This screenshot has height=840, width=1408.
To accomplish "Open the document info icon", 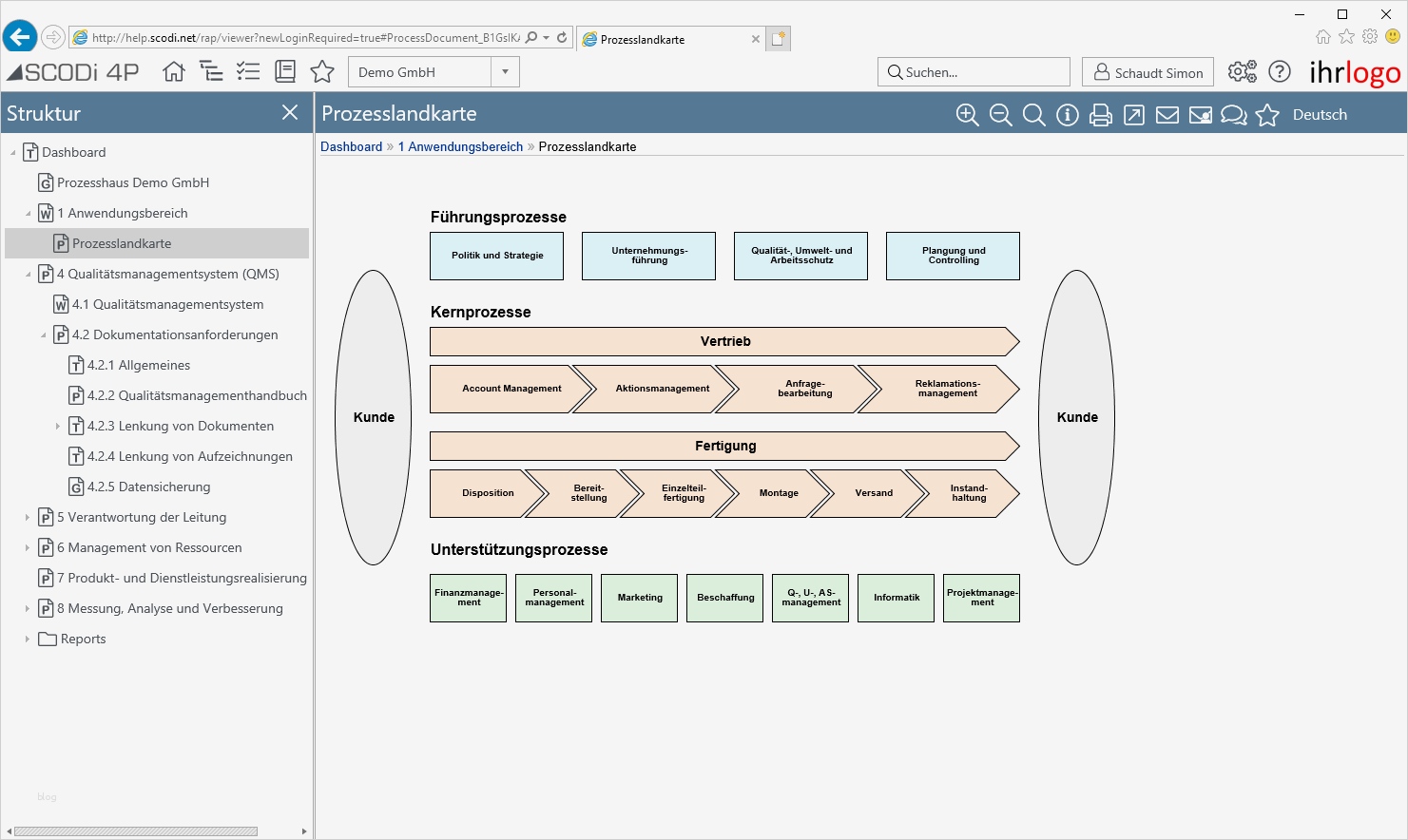I will [1068, 115].
